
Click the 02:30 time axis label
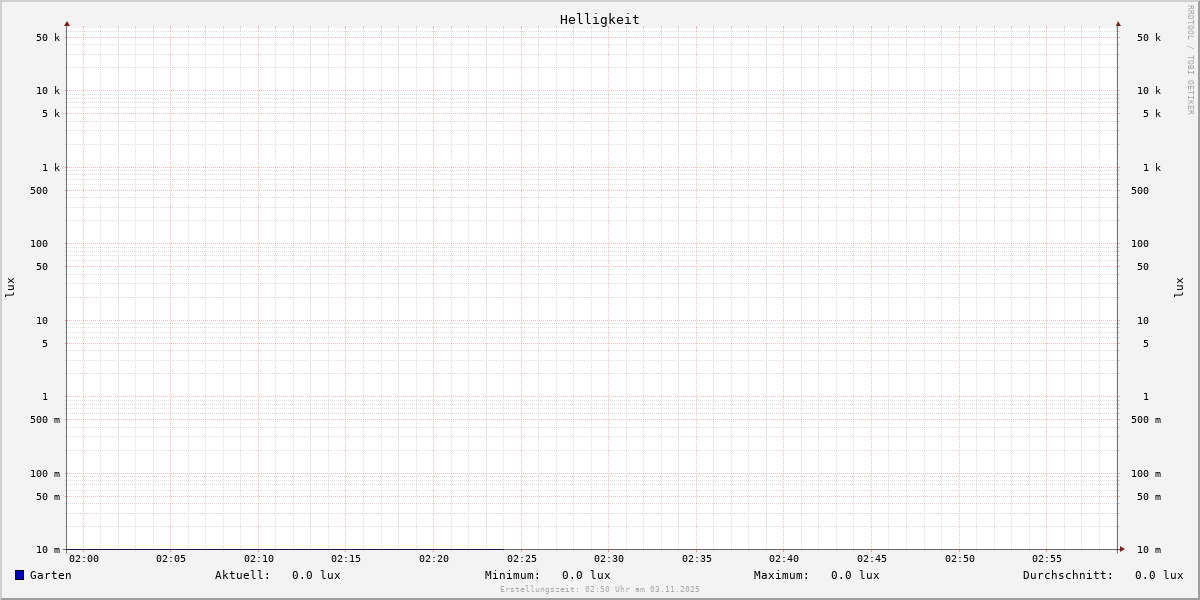click(609, 559)
